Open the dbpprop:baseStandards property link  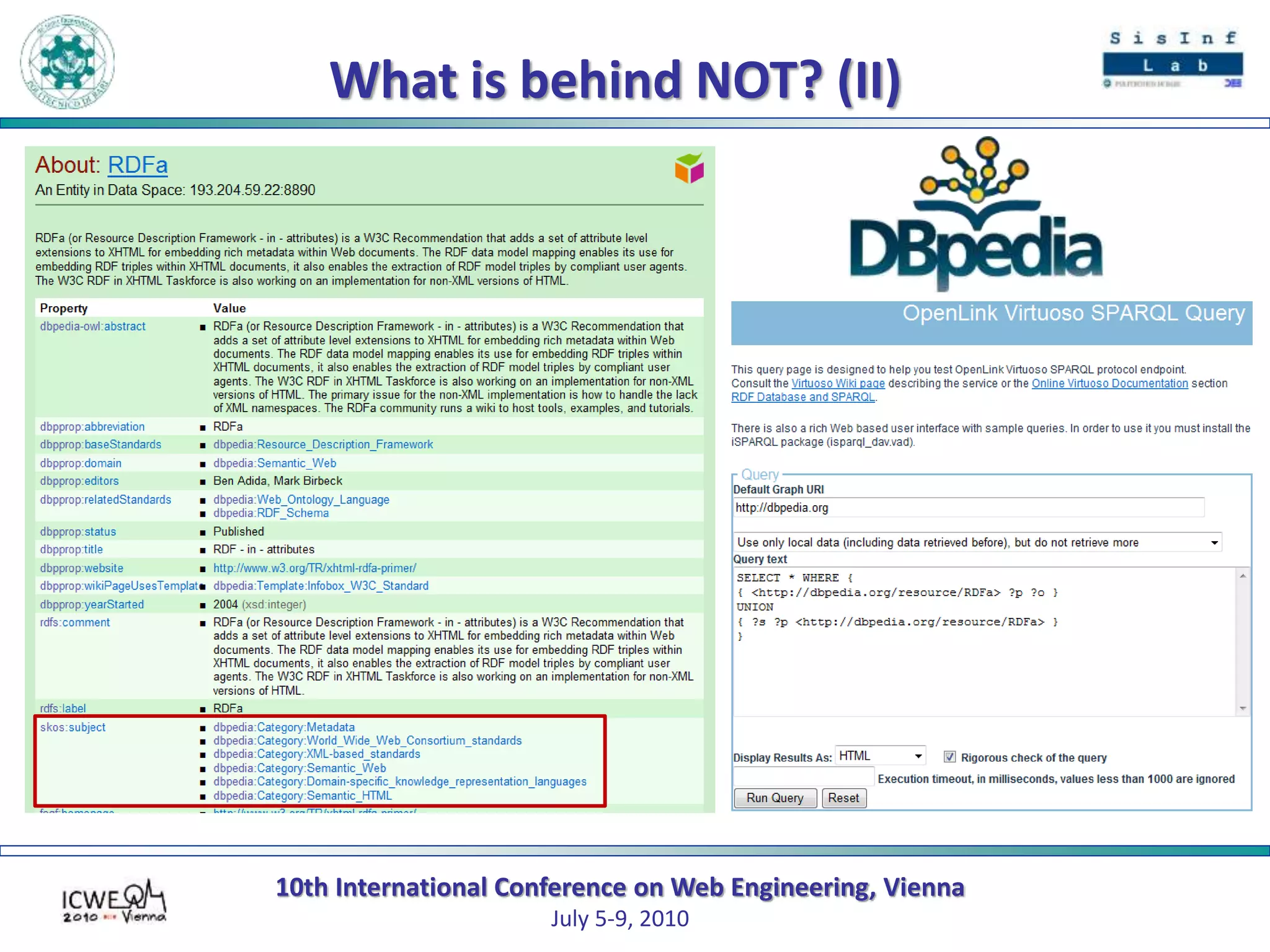coord(100,445)
